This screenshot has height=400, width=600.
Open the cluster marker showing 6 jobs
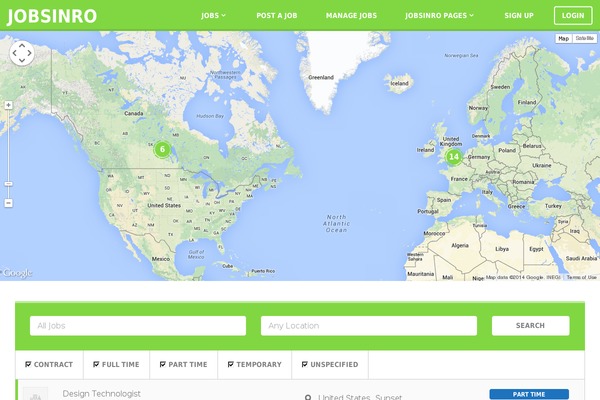pos(162,149)
